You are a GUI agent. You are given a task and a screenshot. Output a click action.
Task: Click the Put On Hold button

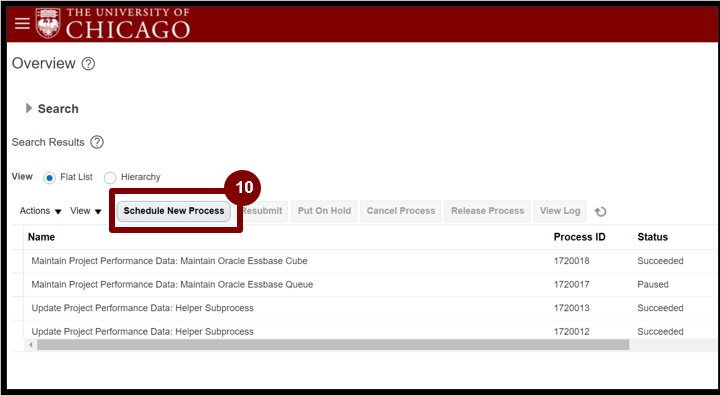[324, 211]
